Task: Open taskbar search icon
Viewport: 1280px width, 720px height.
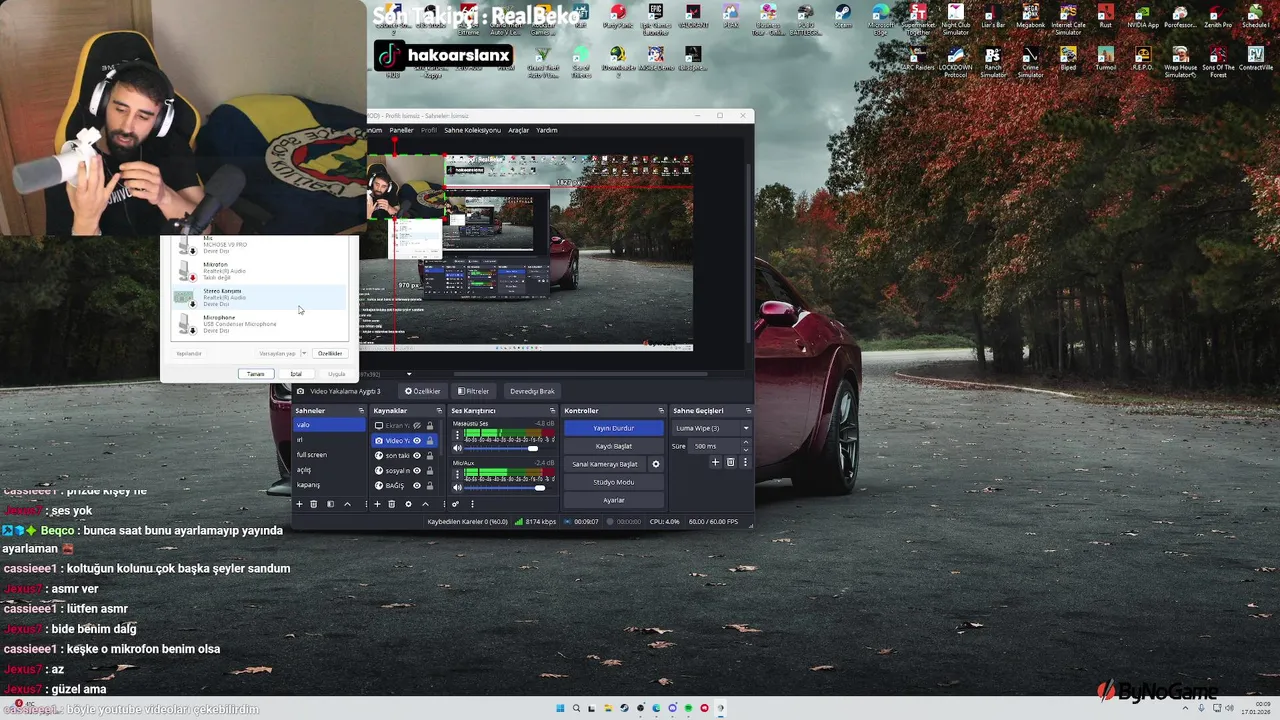Action: 576,708
